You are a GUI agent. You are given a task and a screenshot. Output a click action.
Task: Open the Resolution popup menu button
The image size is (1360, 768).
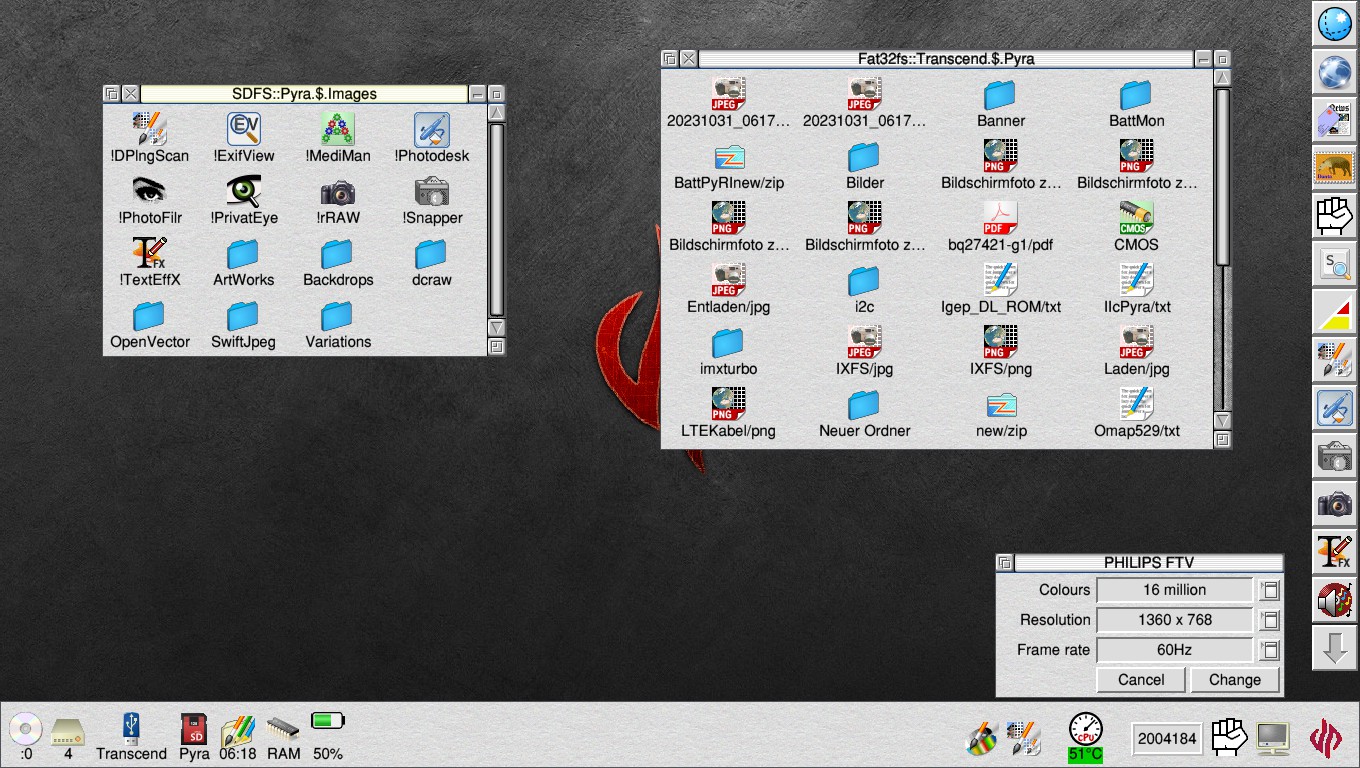pos(1270,620)
